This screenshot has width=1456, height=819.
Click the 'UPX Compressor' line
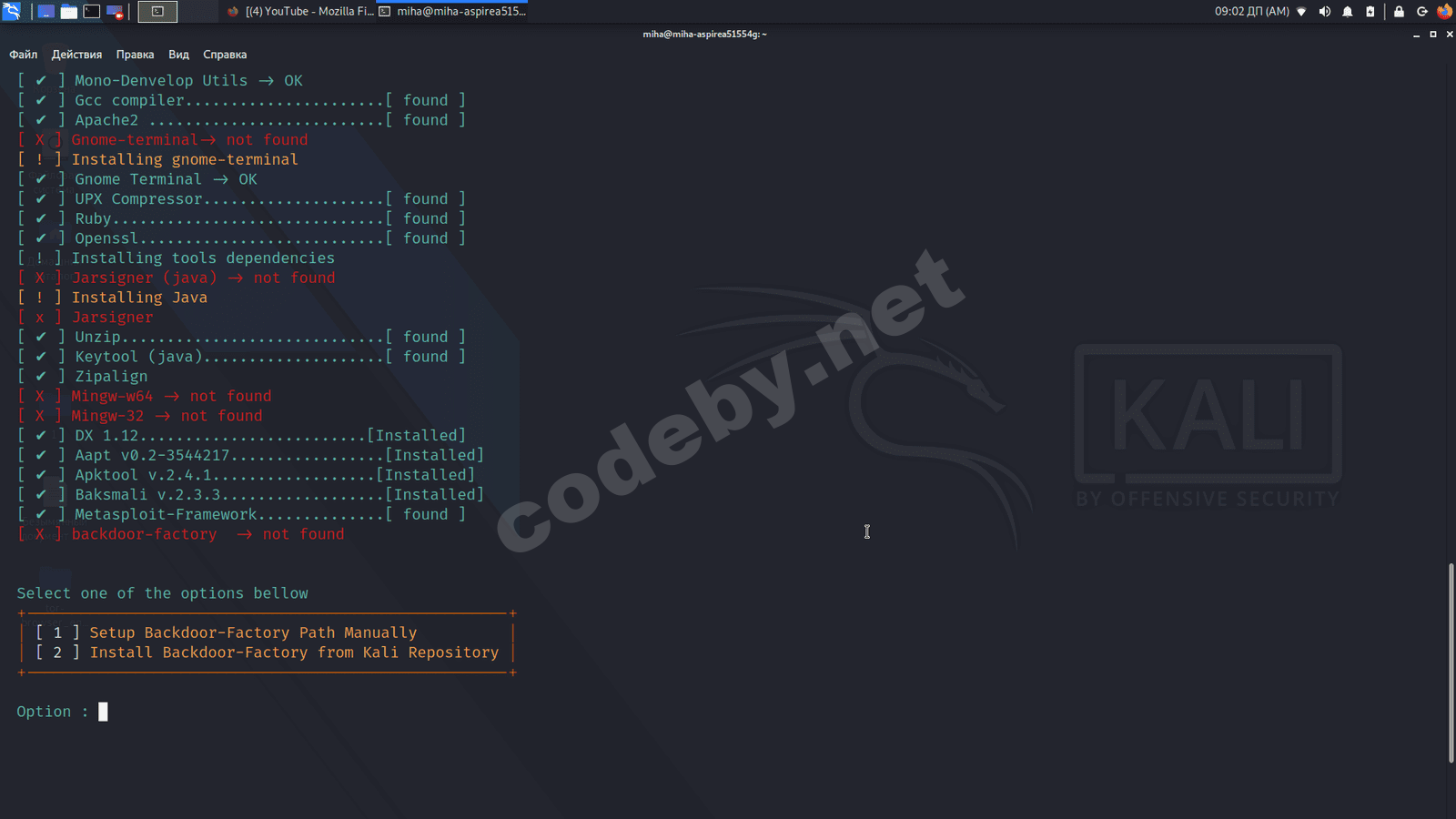click(x=241, y=198)
